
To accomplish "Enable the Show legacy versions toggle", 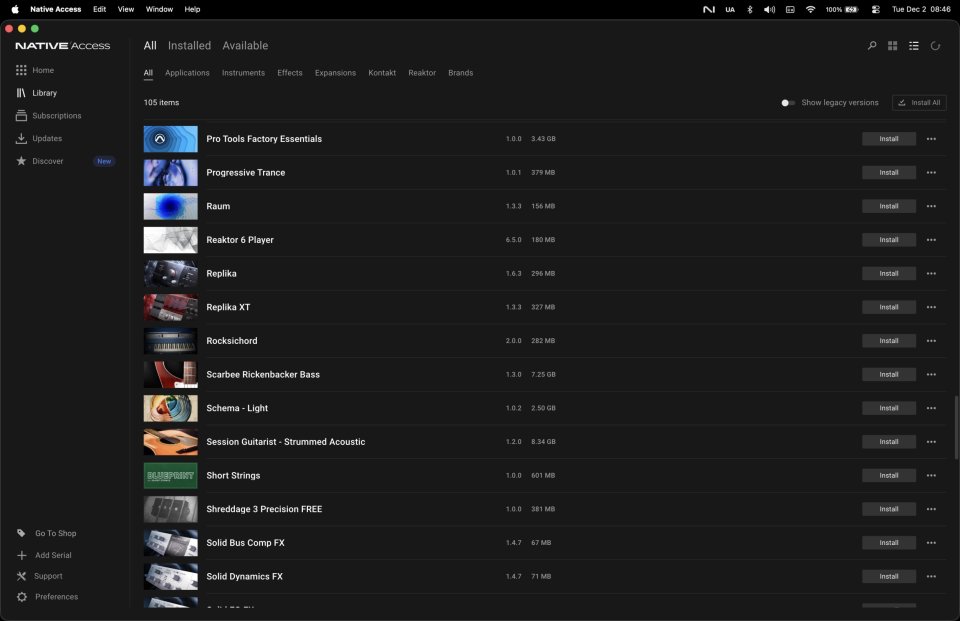I will [x=787, y=102].
